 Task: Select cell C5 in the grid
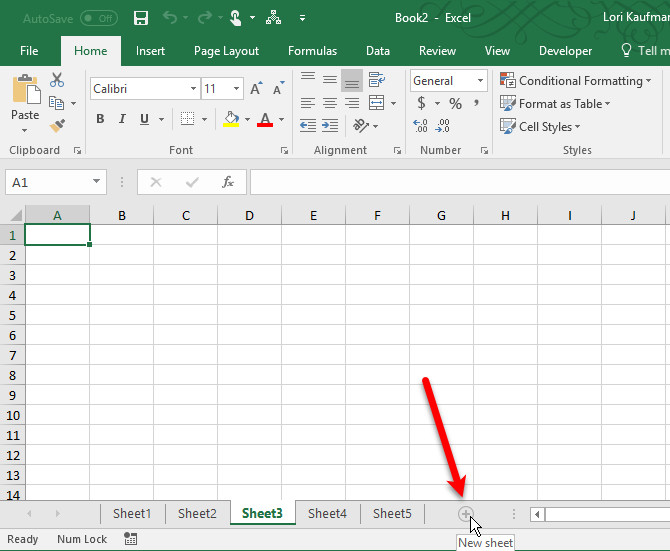click(185, 315)
